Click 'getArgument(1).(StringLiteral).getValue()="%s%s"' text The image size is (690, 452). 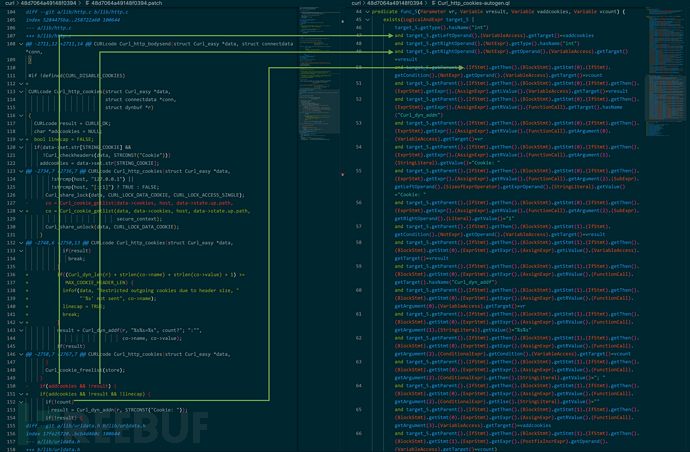coord(463,330)
